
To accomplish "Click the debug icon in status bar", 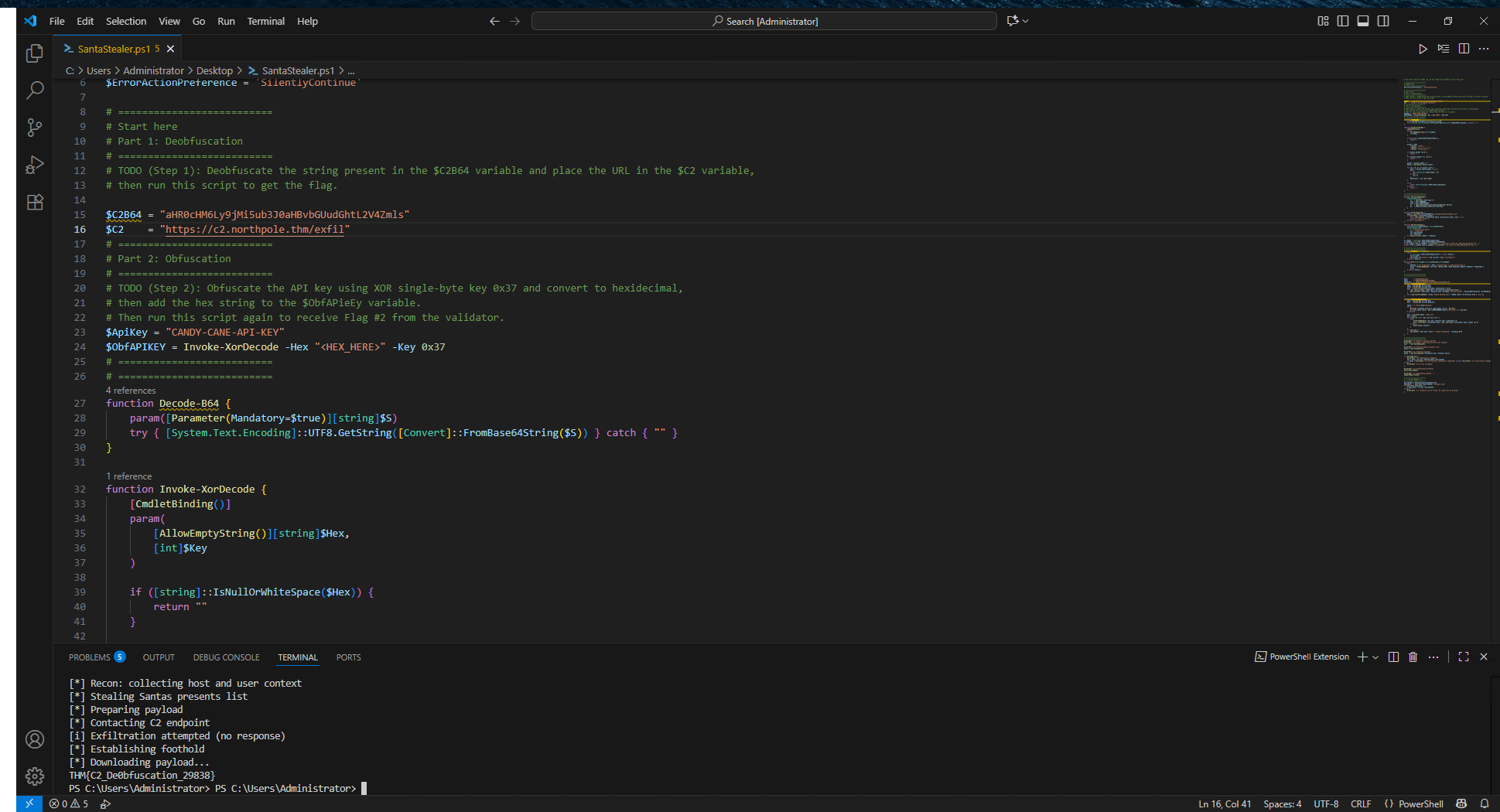I will [x=106, y=803].
